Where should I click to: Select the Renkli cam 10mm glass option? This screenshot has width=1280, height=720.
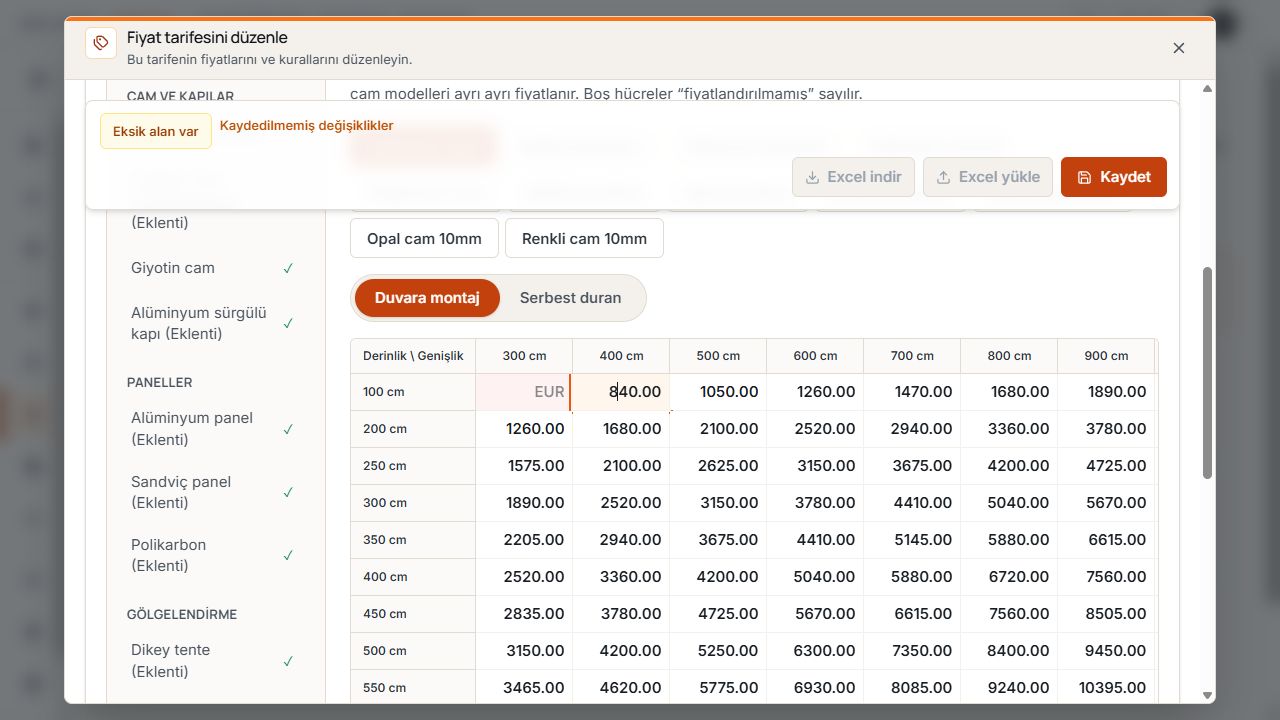(x=584, y=238)
